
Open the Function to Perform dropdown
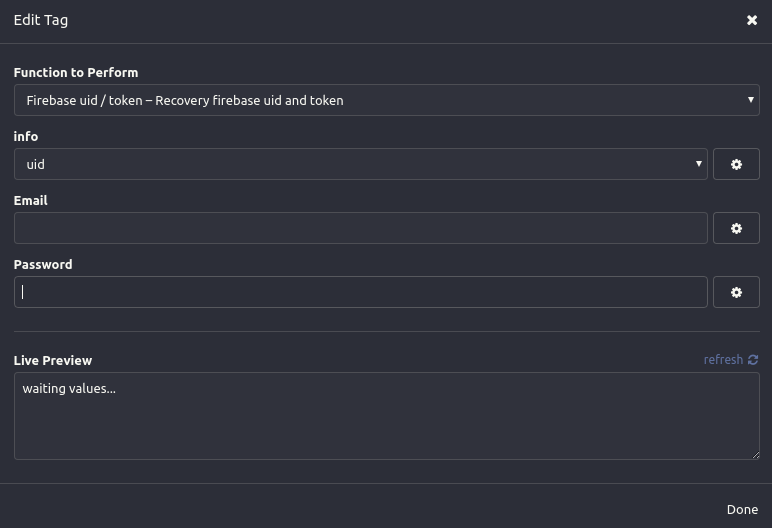(386, 100)
